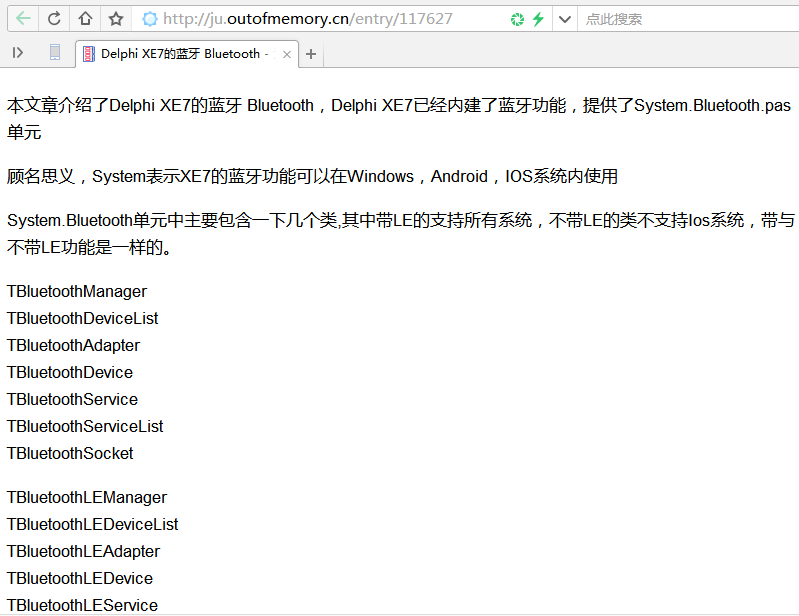Click the green swirl compatibility icon
The width and height of the screenshot is (799, 616).
pyautogui.click(x=517, y=19)
